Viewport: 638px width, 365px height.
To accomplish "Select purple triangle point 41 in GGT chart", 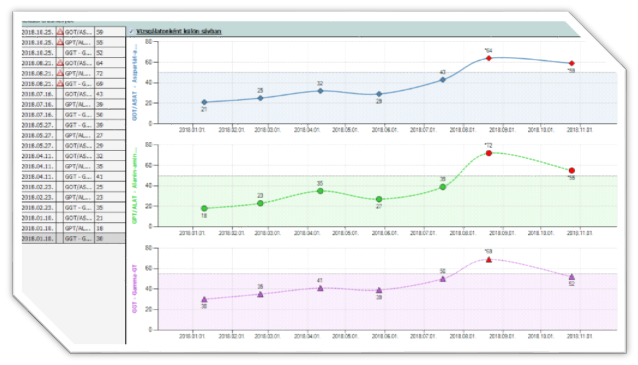I will (x=320, y=288).
